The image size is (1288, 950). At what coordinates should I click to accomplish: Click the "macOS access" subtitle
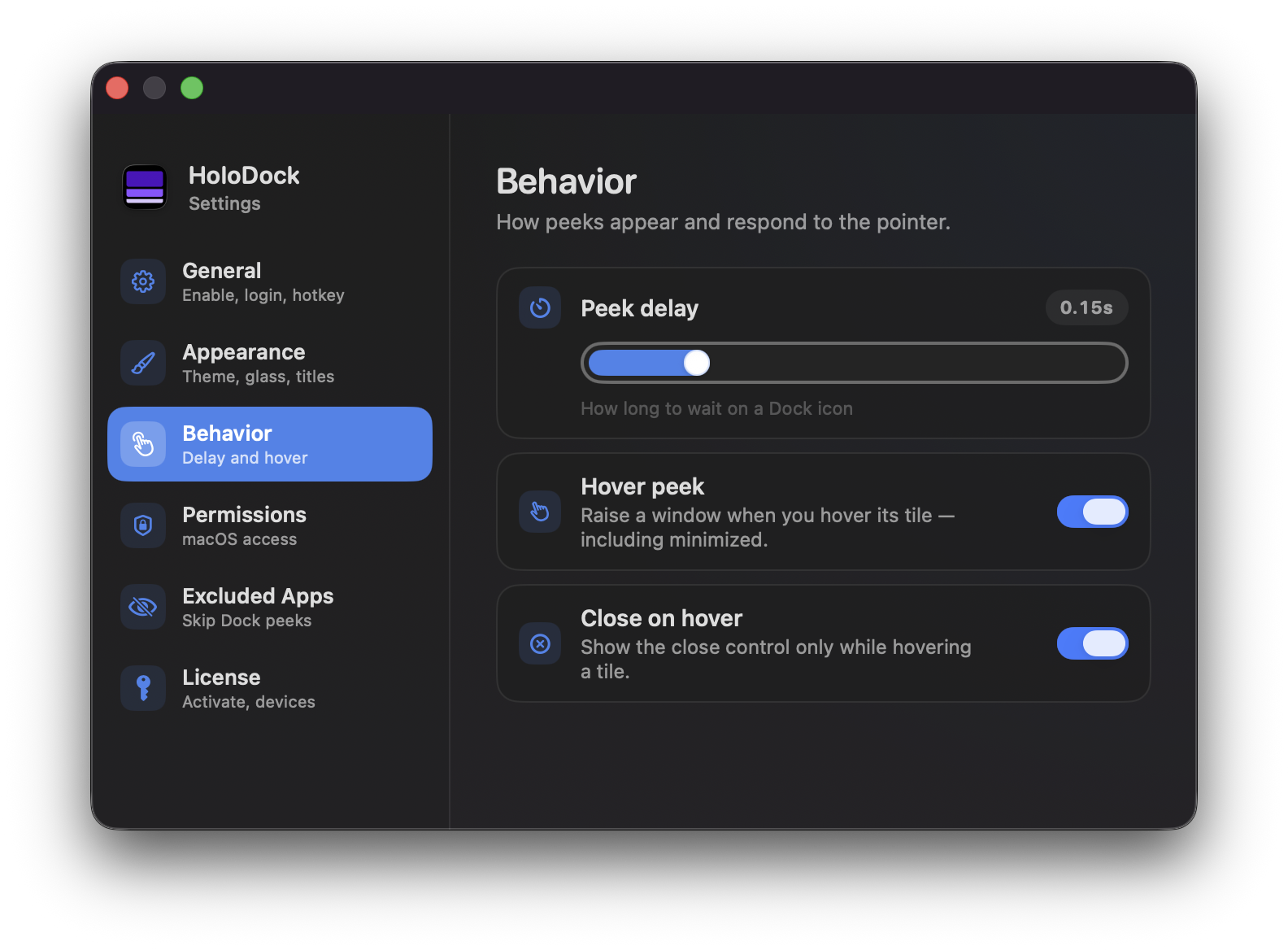coord(239,539)
